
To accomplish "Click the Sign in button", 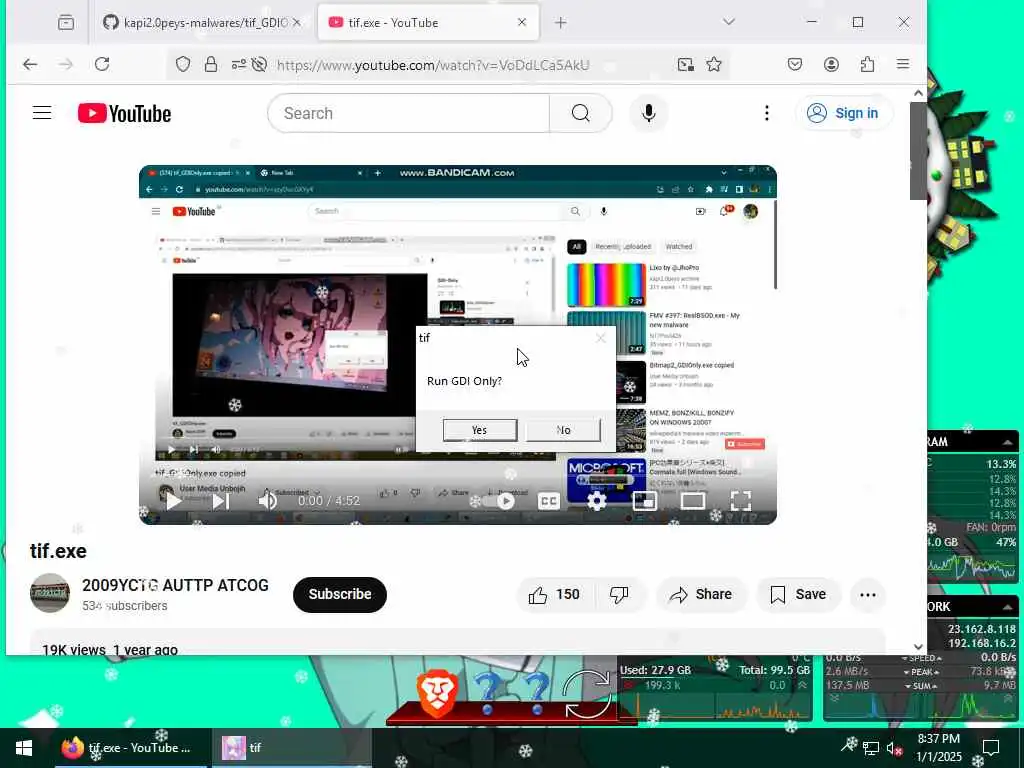I will tap(844, 113).
